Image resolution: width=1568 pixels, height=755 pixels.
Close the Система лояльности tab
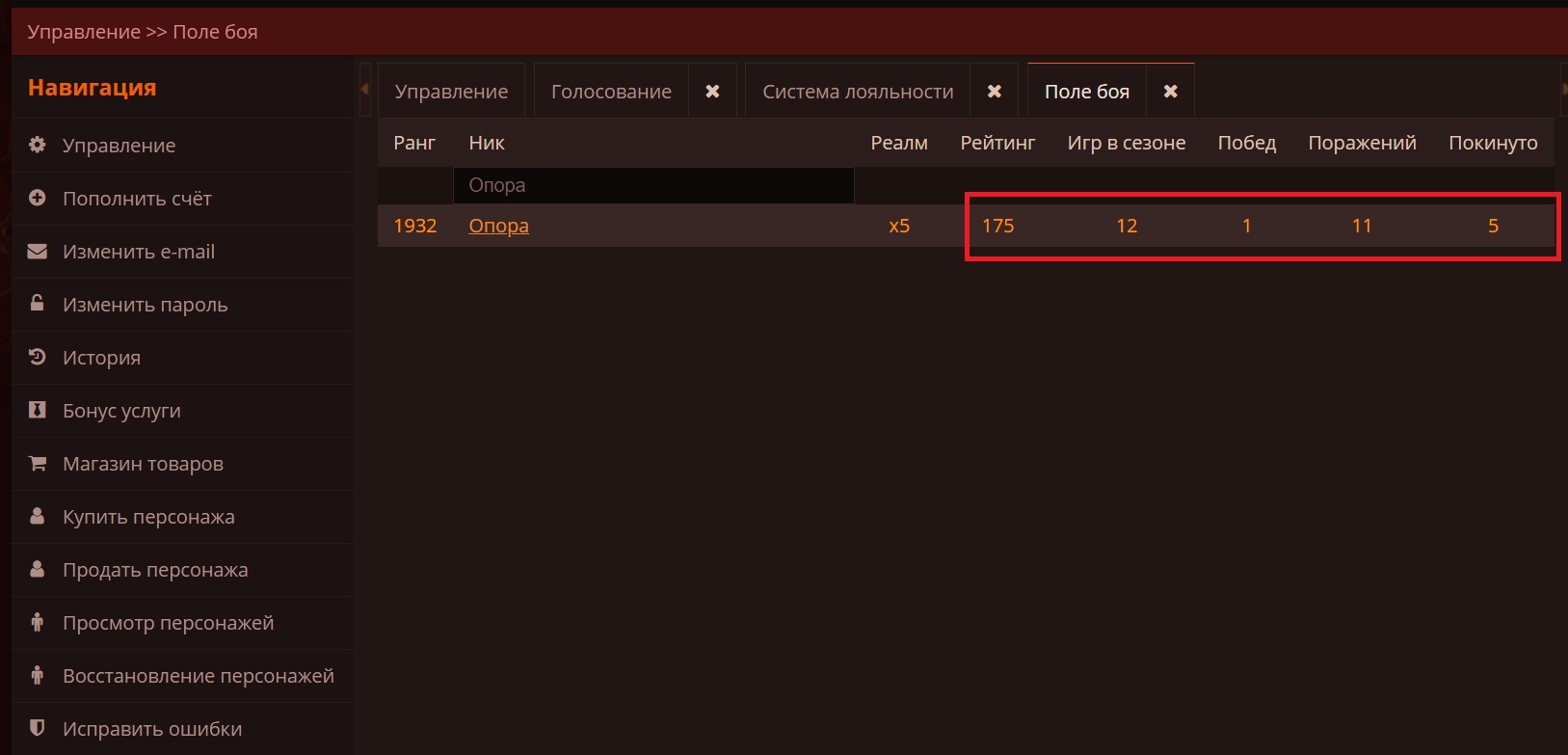pyautogui.click(x=995, y=91)
